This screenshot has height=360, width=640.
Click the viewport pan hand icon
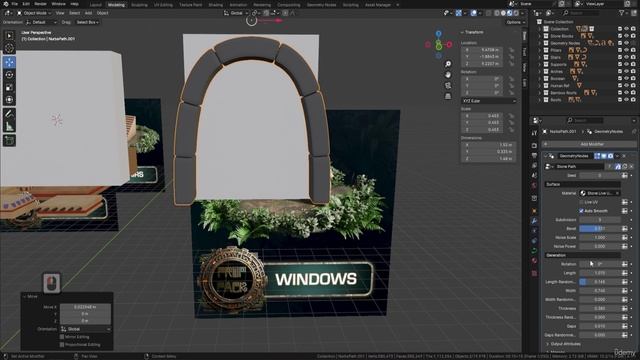point(448,75)
